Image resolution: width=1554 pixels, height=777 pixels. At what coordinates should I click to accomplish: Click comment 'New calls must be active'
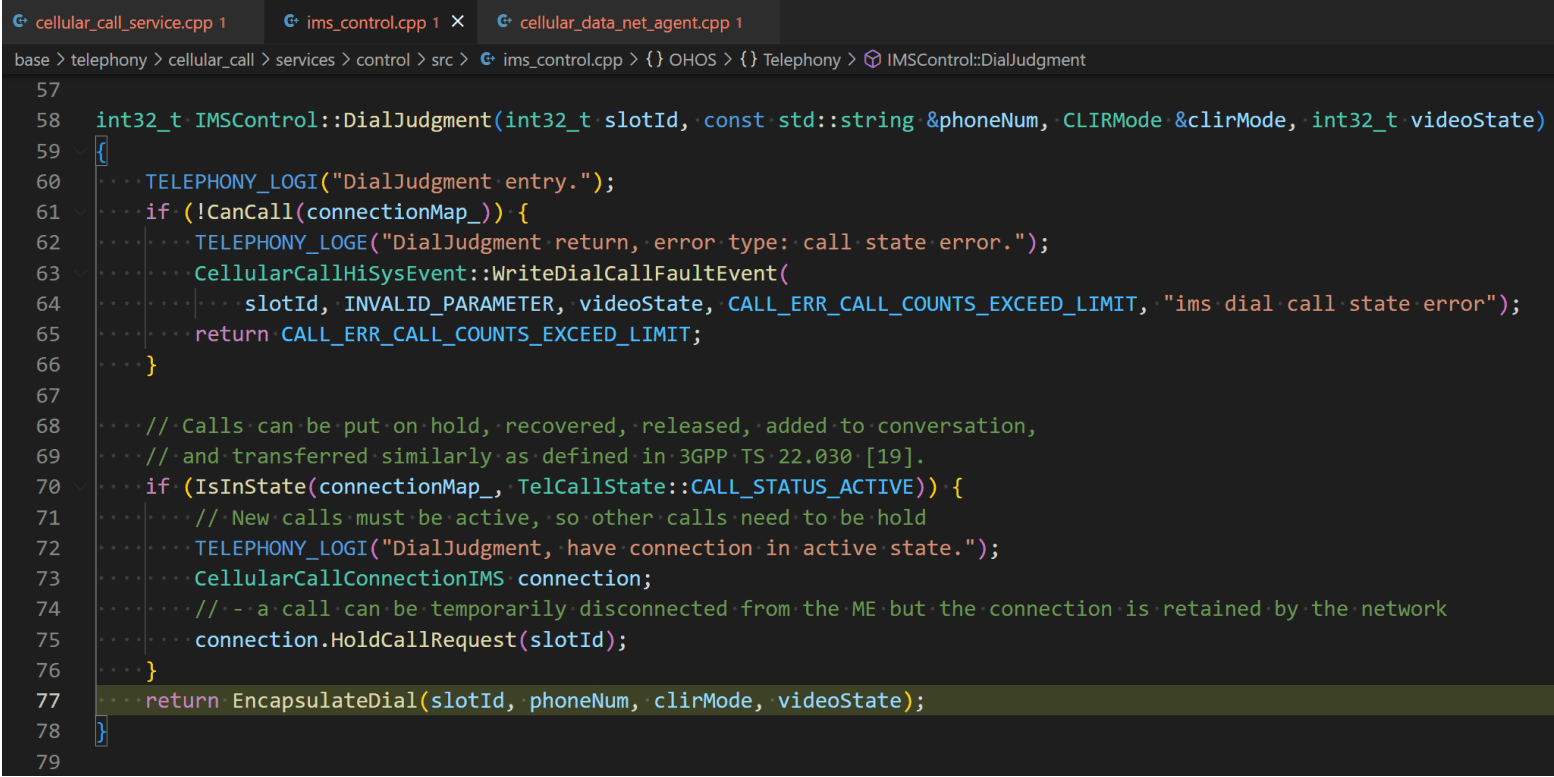(560, 517)
